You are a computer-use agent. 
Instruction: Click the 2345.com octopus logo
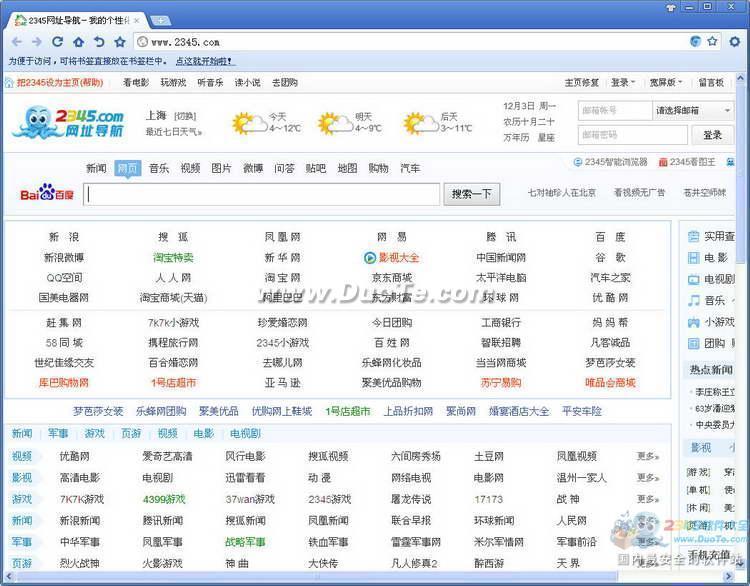(x=68, y=124)
